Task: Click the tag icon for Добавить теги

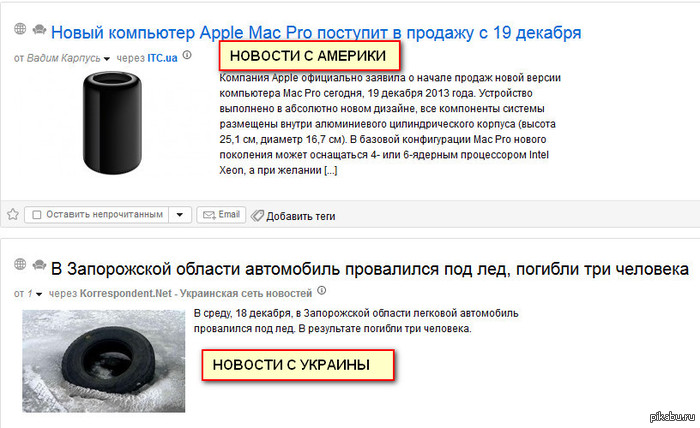Action: pos(257,216)
